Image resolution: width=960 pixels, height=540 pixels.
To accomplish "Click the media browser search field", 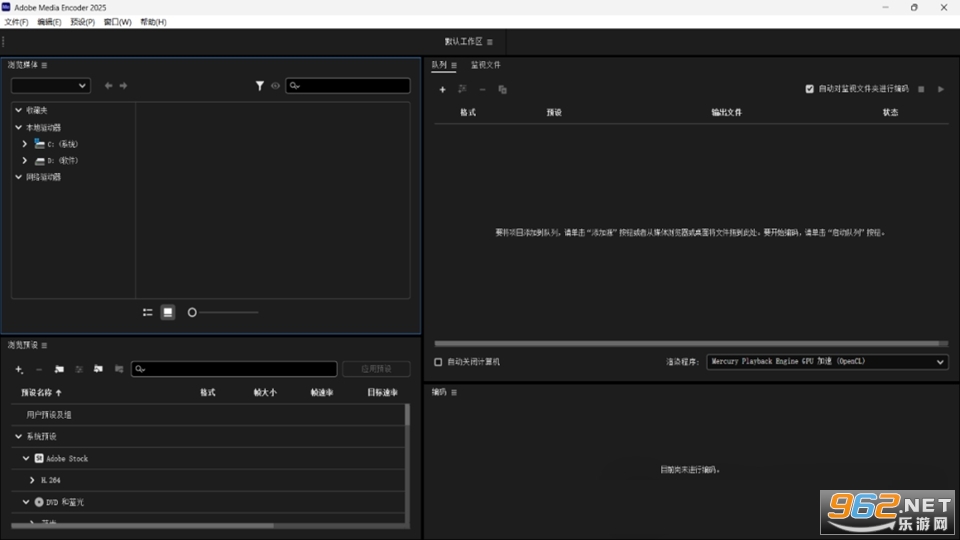I will tap(348, 86).
